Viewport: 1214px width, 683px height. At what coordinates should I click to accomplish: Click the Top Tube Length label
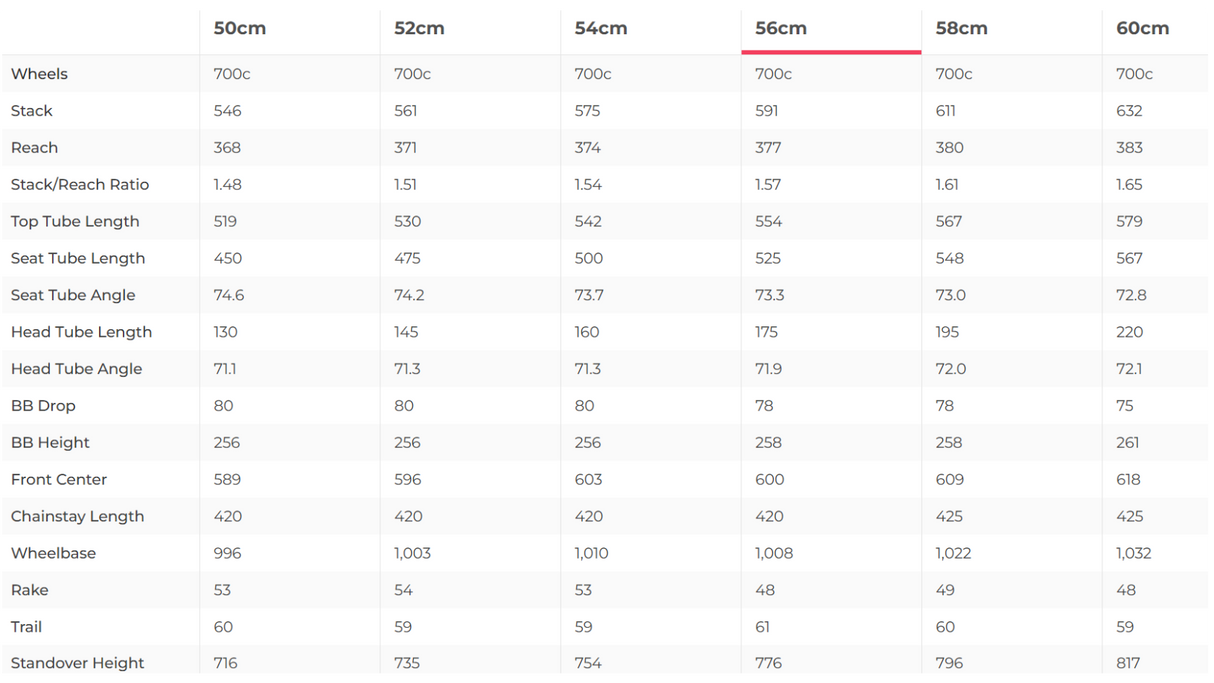[75, 222]
